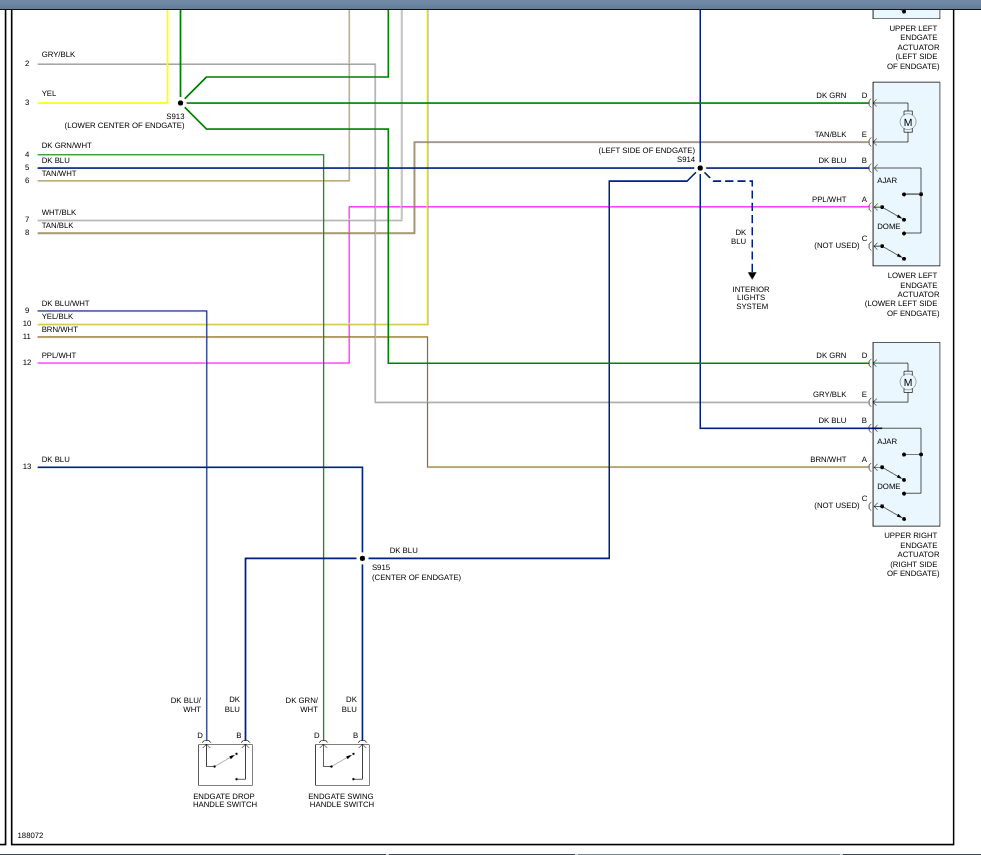This screenshot has height=855, width=981.
Task: Click the S914 splice junction dot
Action: (700, 168)
